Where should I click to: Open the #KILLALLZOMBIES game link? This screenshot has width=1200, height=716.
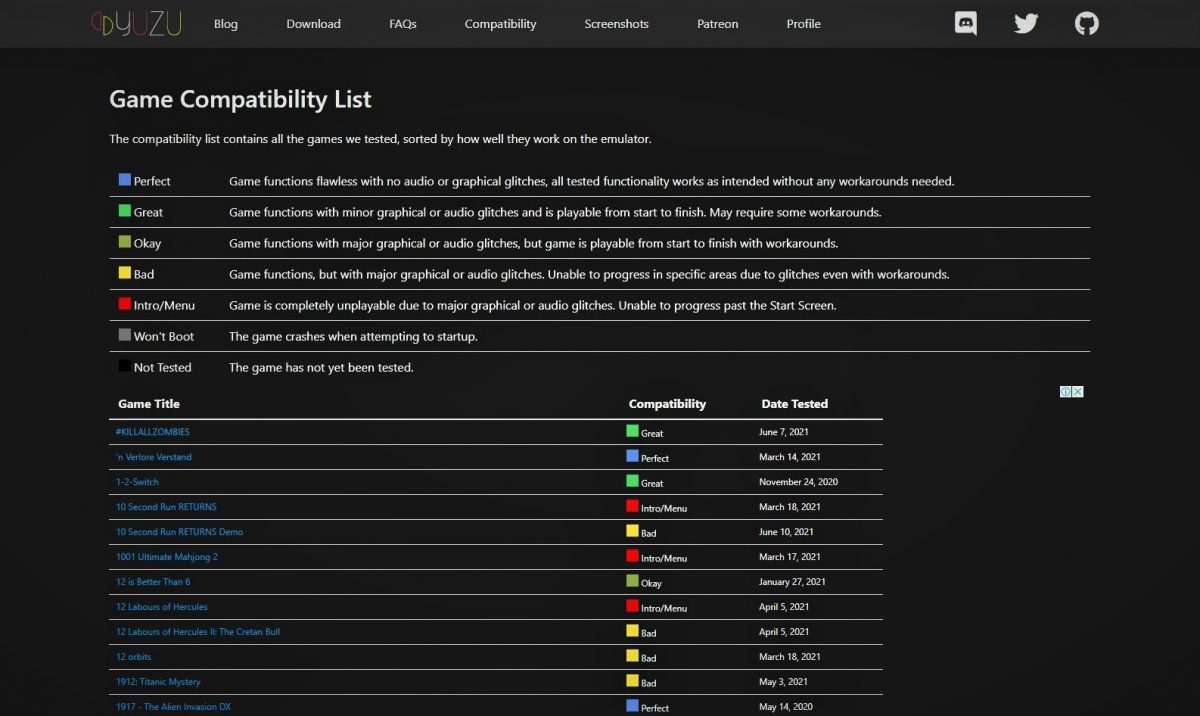(x=153, y=432)
